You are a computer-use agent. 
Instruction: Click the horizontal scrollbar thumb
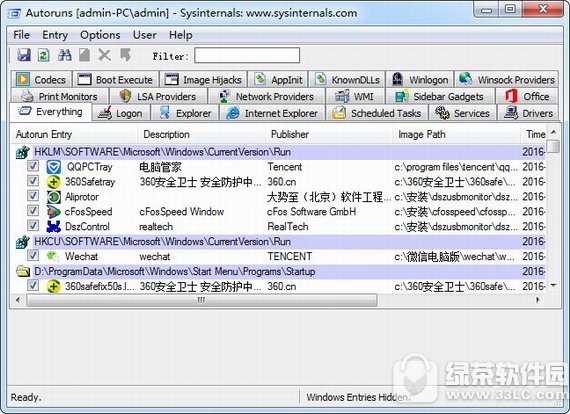pos(202,300)
